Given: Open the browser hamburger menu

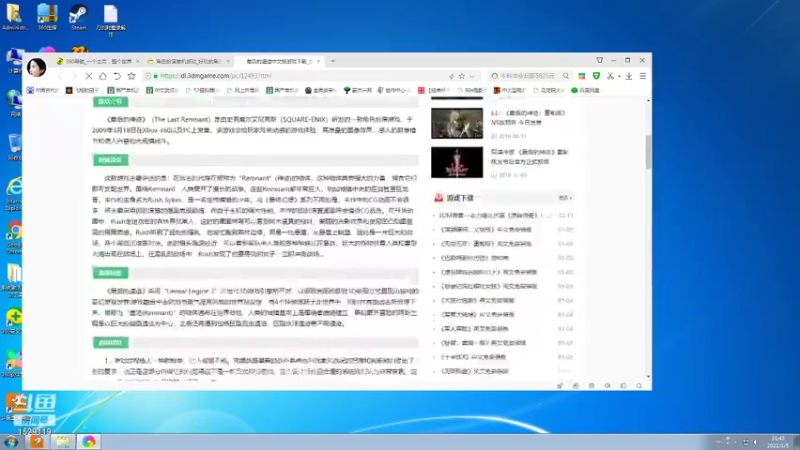Looking at the screenshot, I should tap(643, 76).
